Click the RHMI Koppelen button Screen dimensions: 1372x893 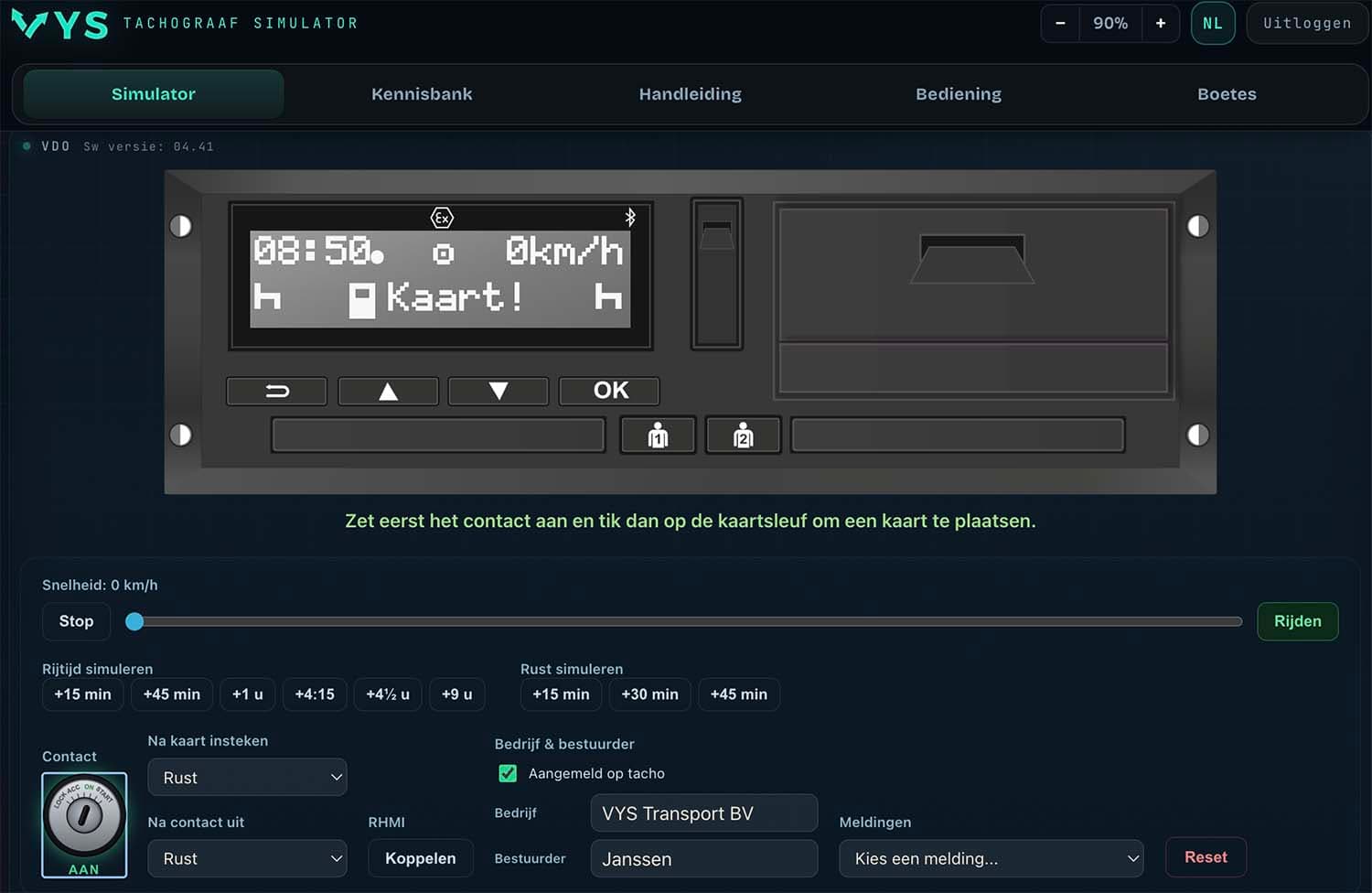point(421,858)
